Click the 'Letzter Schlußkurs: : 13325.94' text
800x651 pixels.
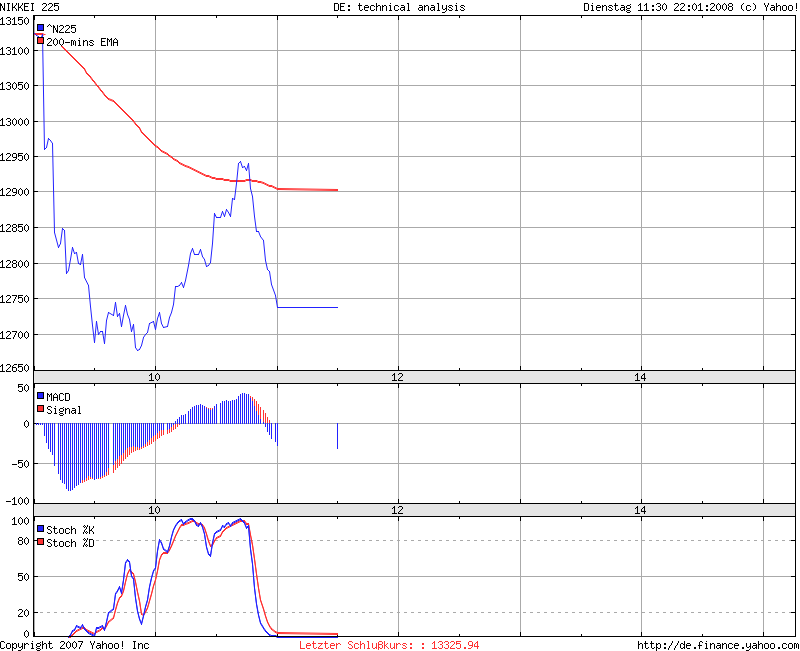click(389, 645)
